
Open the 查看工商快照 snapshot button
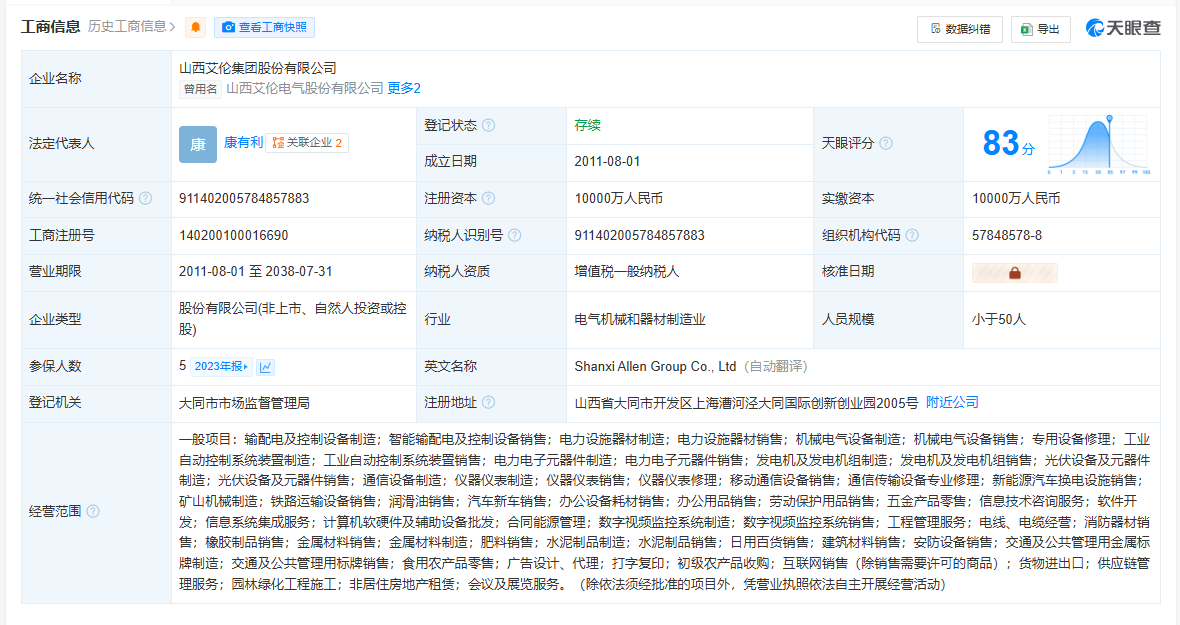click(x=265, y=27)
